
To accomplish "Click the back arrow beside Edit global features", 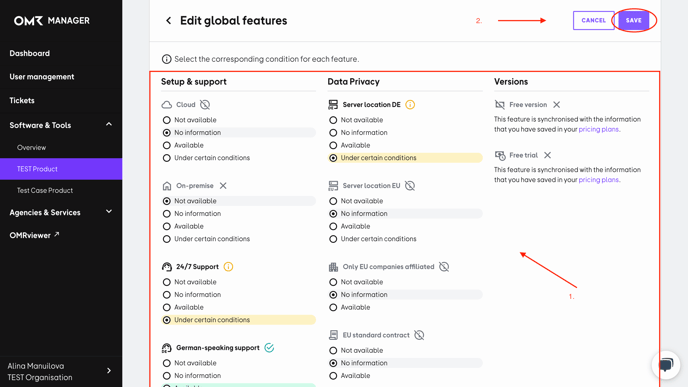I will pyautogui.click(x=168, y=21).
